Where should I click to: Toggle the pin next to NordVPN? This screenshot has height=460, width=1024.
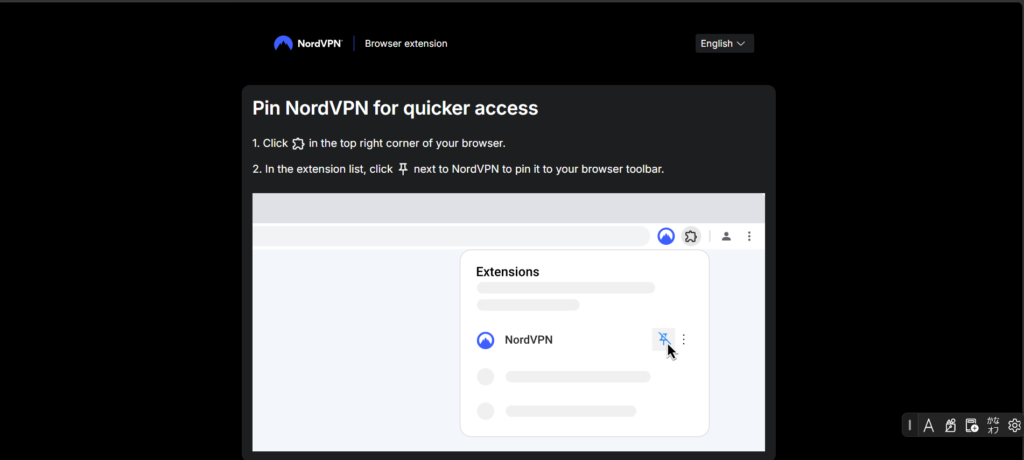coord(664,339)
